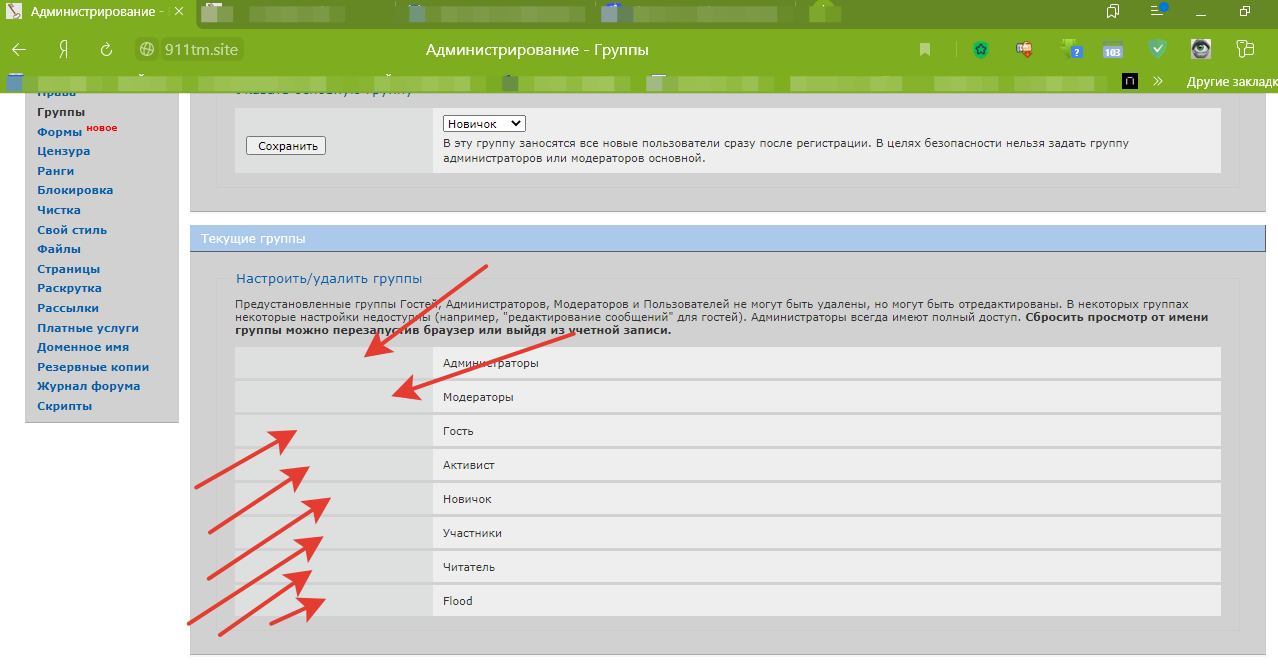The height and width of the screenshot is (664, 1278).
Task: Open the green shield star extension
Action: tap(980, 50)
